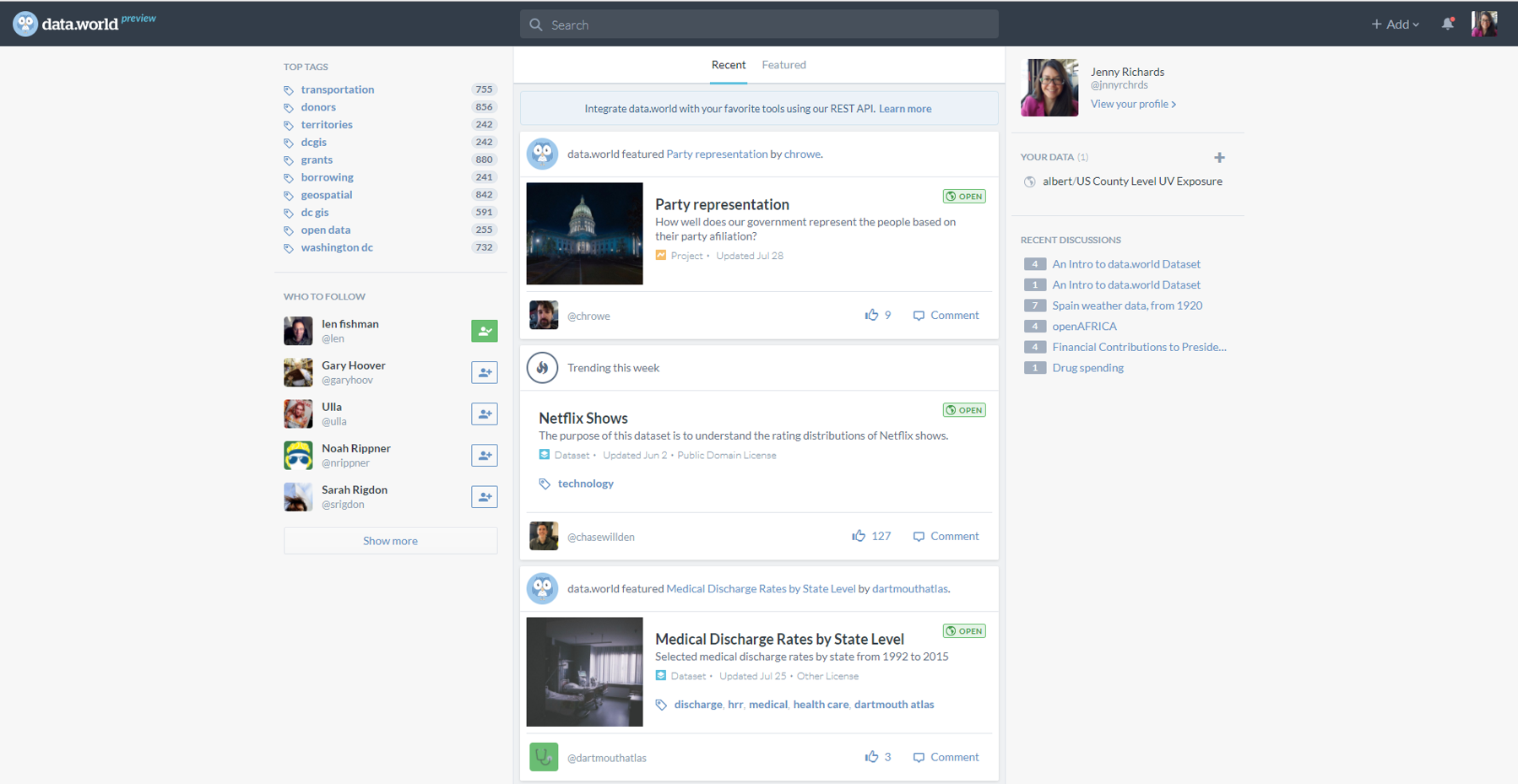Open @dartmouthatlas green avatar icon
The image size is (1518, 784).
tap(544, 757)
